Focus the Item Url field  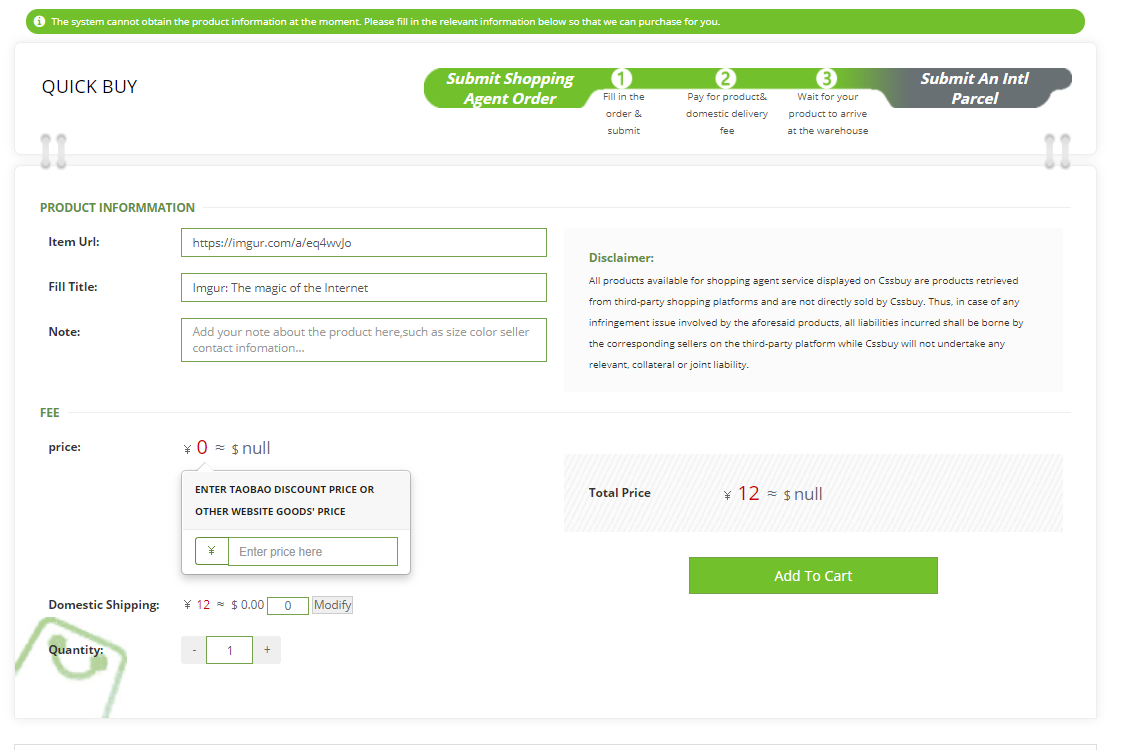pos(364,242)
